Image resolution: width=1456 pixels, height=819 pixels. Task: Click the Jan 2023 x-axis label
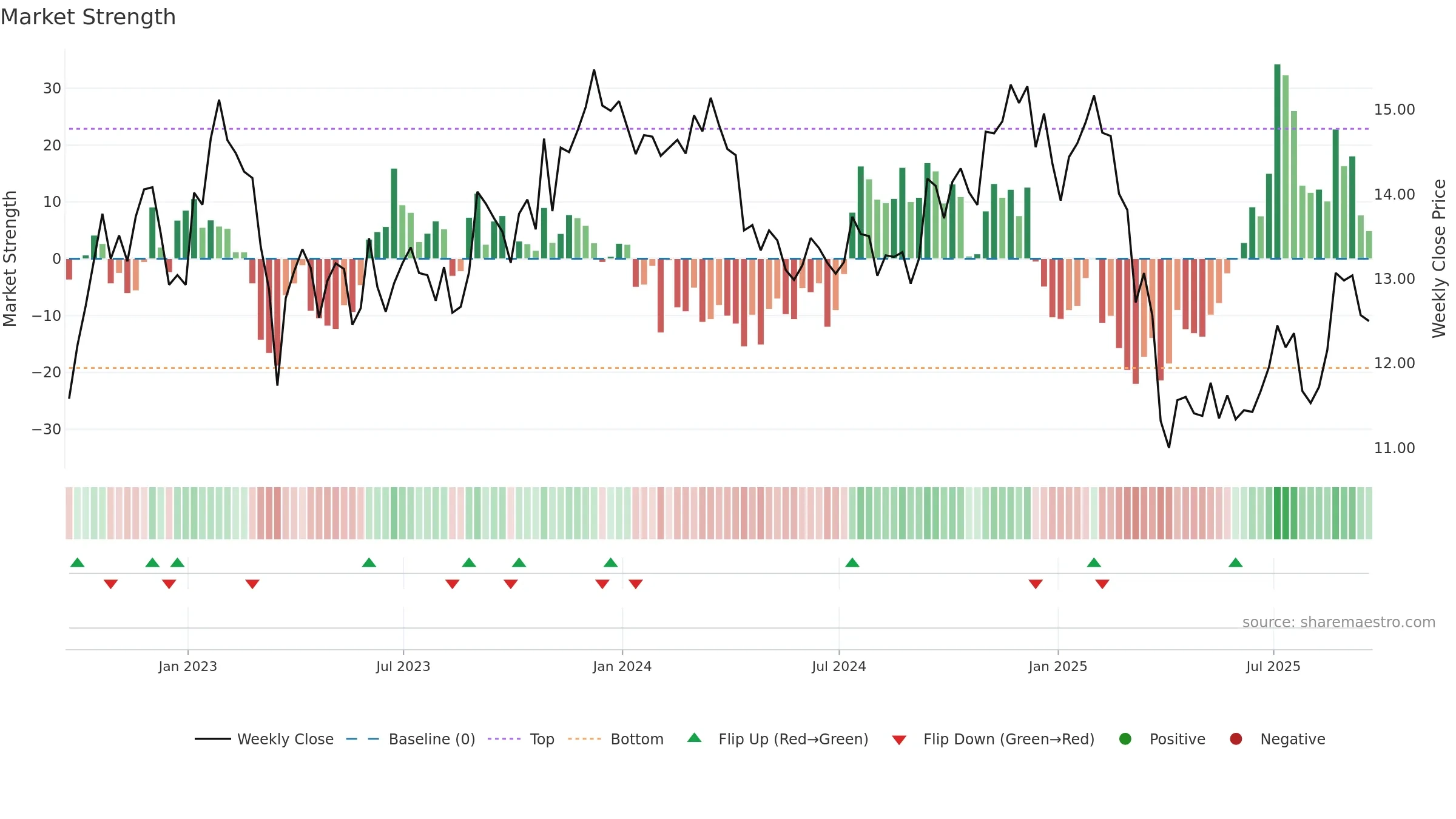pos(188,666)
